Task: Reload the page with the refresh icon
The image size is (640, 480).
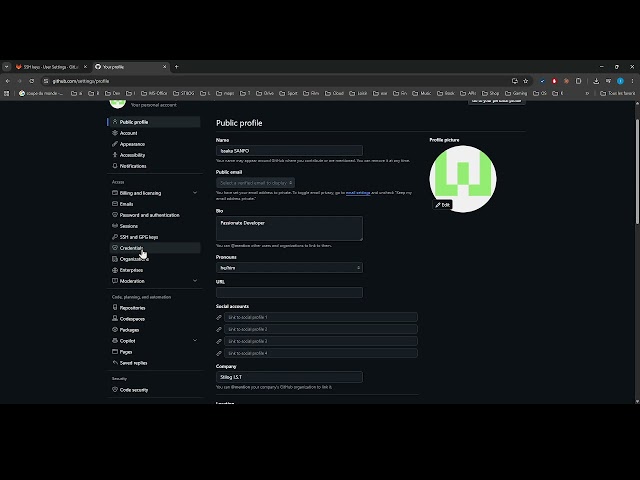Action: [31, 81]
